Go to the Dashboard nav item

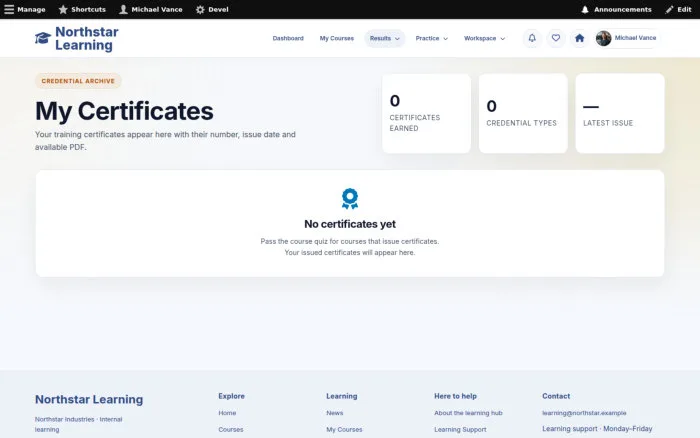tap(288, 38)
